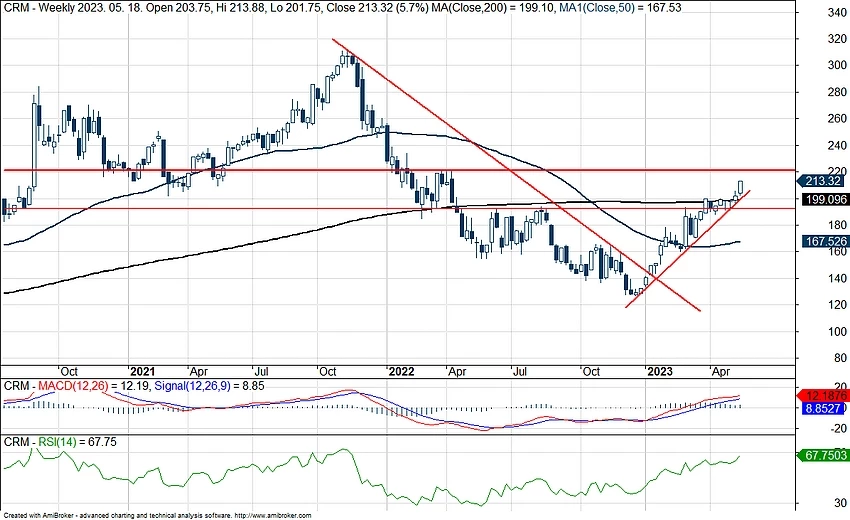The image size is (850, 520).
Task: Click the 2023 year marker on time axis
Action: pyautogui.click(x=659, y=369)
